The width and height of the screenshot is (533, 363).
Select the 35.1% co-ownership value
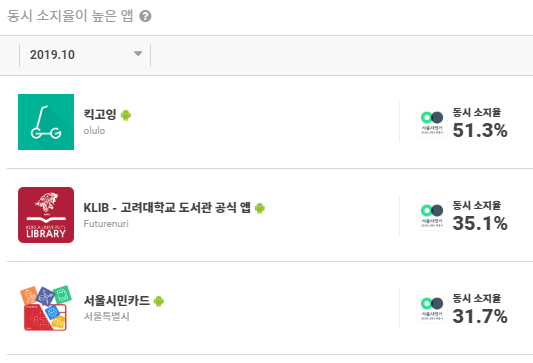tap(480, 223)
